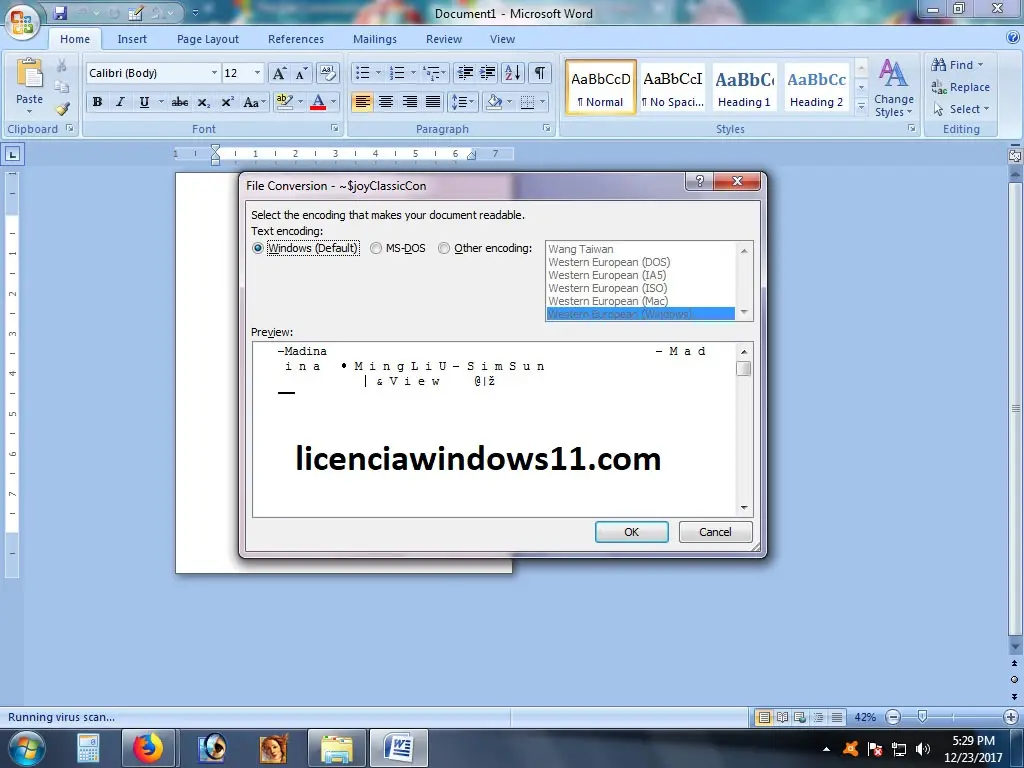Select Western European (ISO) in encoding list
1024x768 pixels.
pos(607,288)
